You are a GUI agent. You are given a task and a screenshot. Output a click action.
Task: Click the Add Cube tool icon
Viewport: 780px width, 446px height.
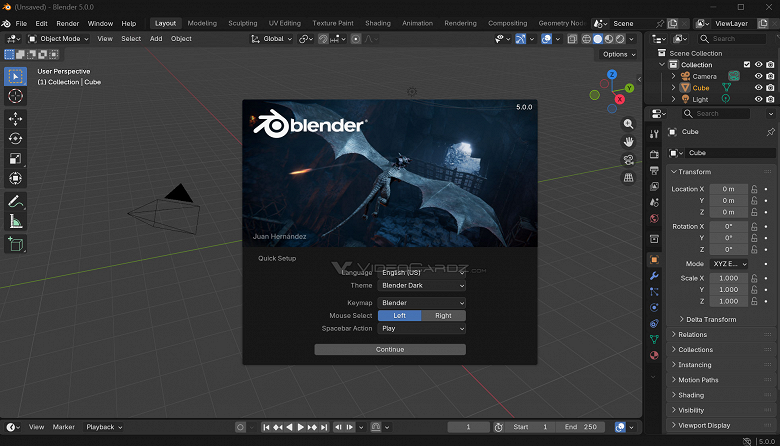15,244
